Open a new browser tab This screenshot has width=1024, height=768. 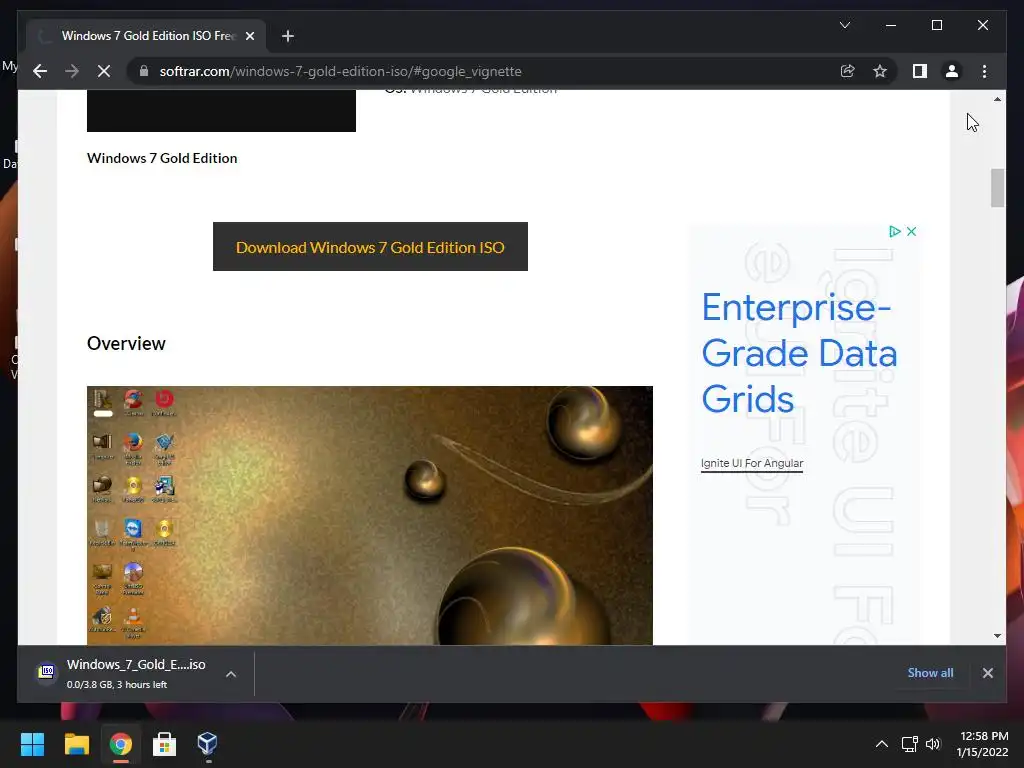(x=288, y=36)
